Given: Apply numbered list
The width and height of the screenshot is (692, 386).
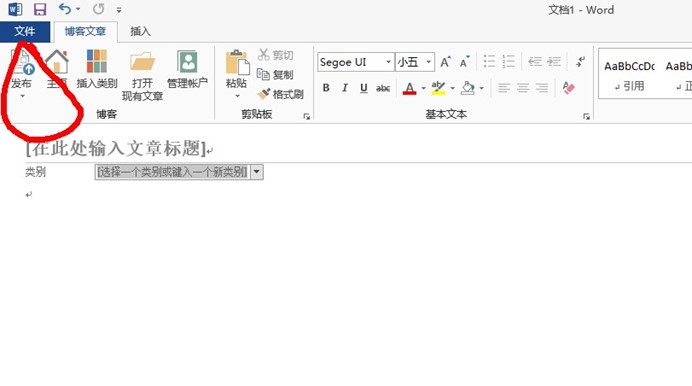Looking at the screenshot, I should click(508, 61).
